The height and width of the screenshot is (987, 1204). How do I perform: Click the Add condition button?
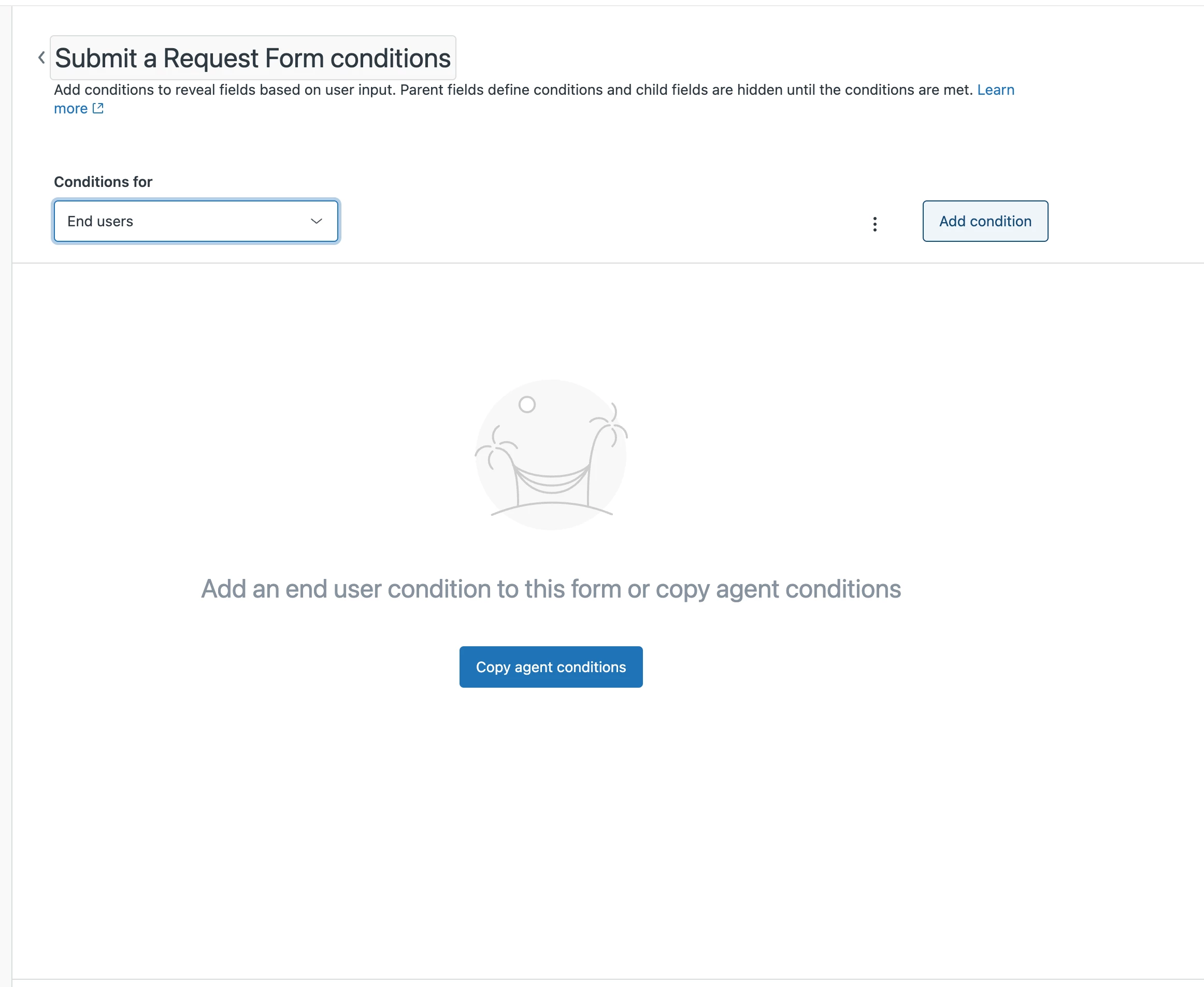(985, 221)
